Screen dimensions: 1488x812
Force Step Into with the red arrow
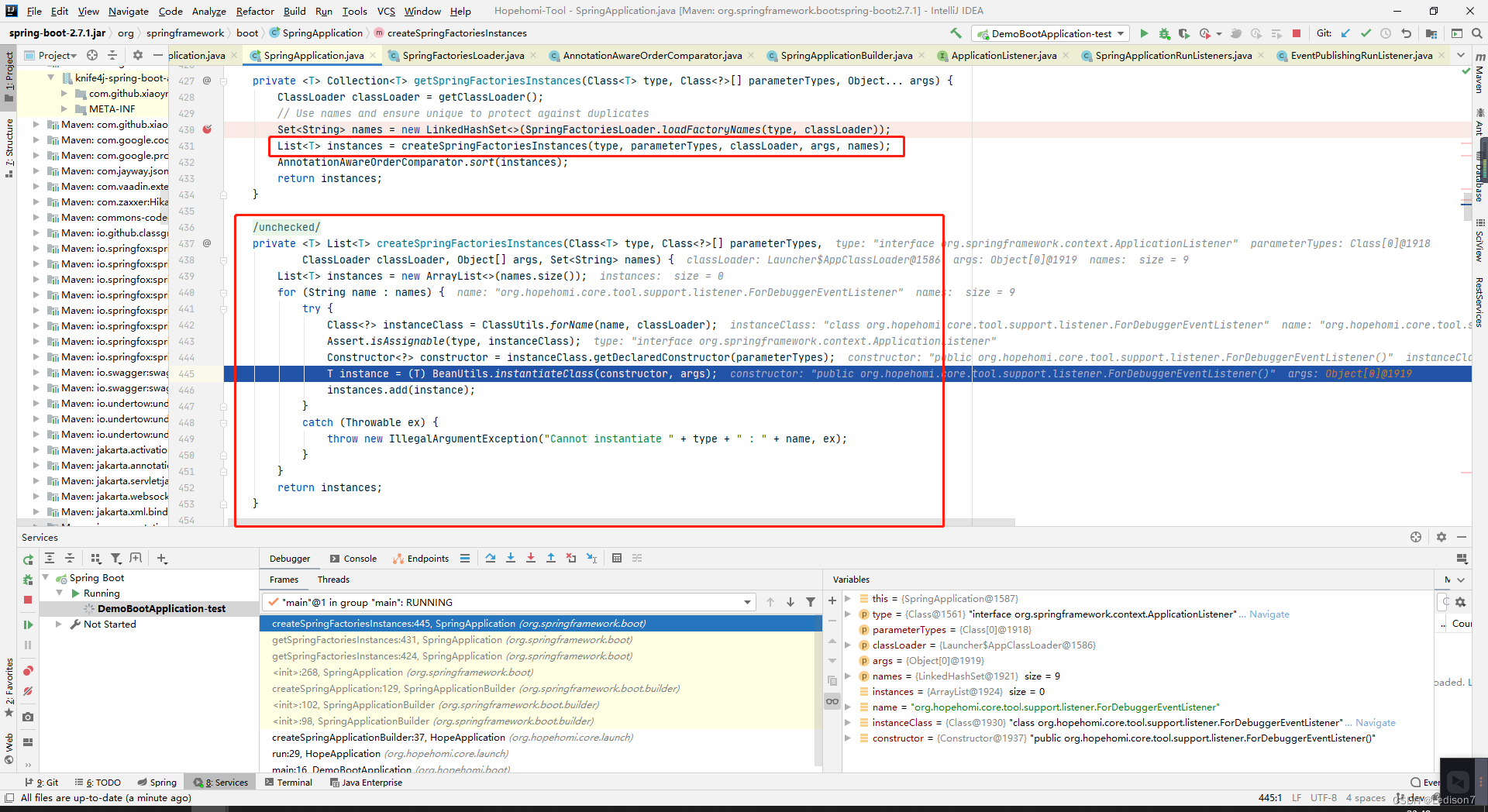point(531,558)
